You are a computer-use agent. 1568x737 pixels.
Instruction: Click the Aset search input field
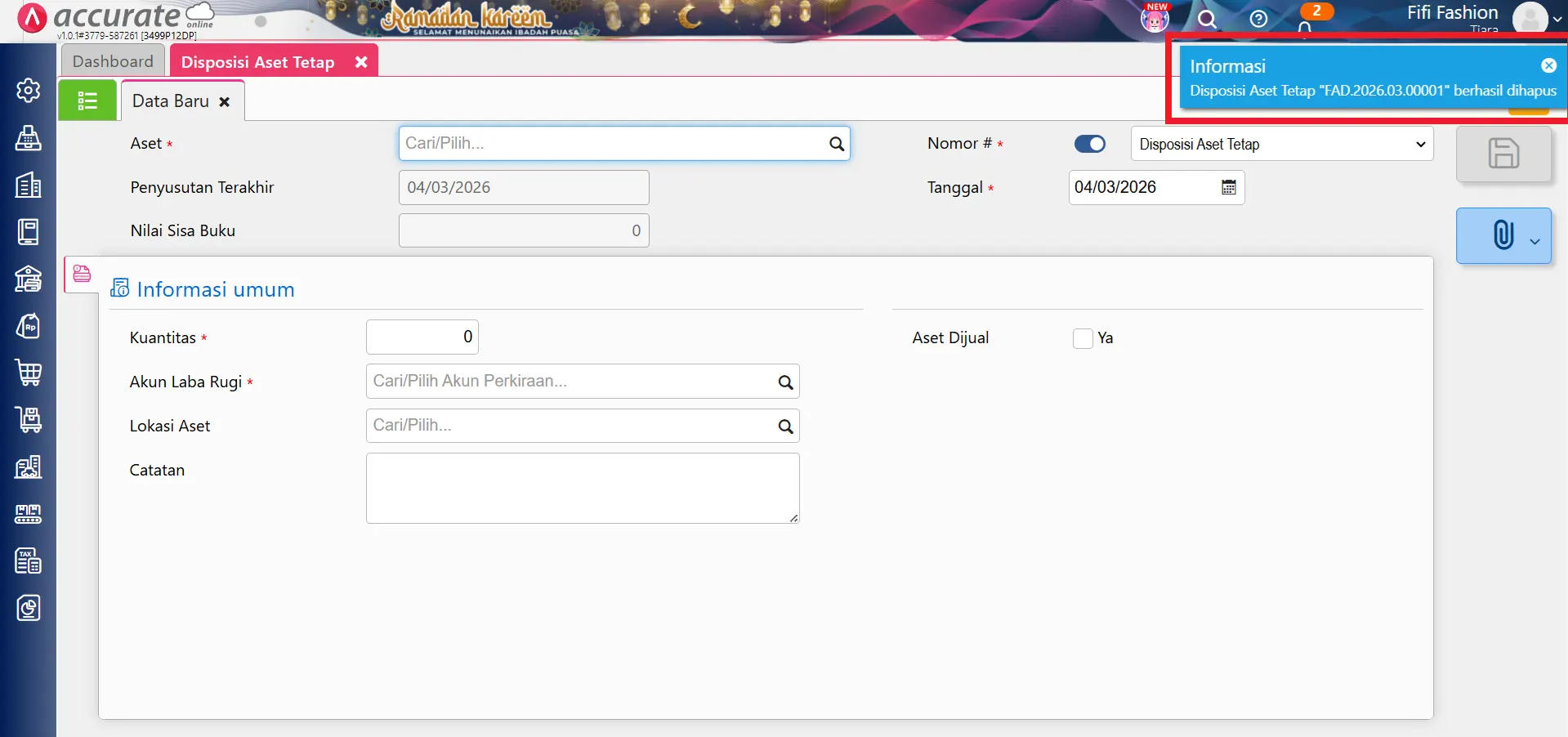[613, 143]
